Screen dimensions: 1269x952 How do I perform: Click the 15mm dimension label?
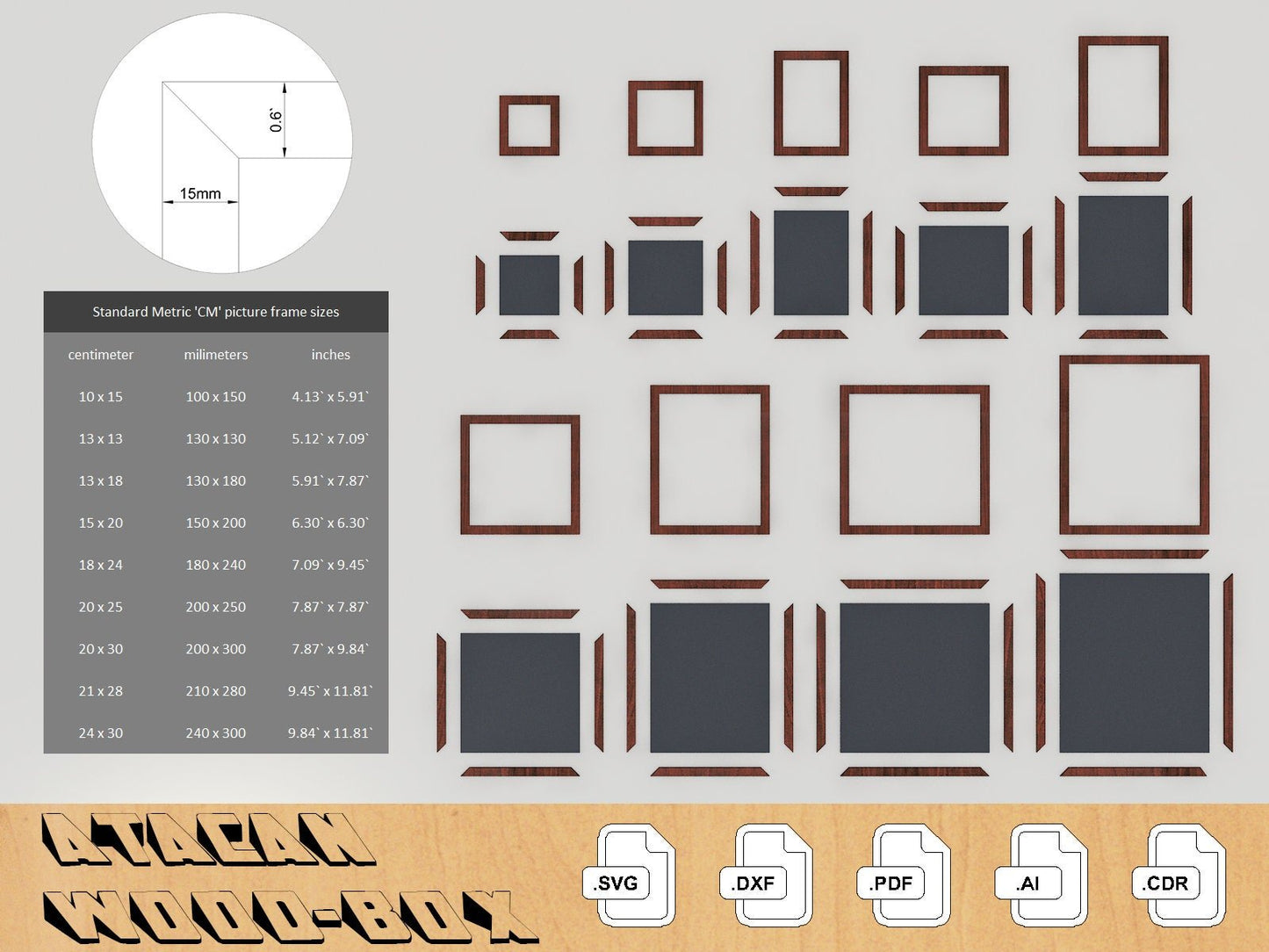click(x=200, y=193)
